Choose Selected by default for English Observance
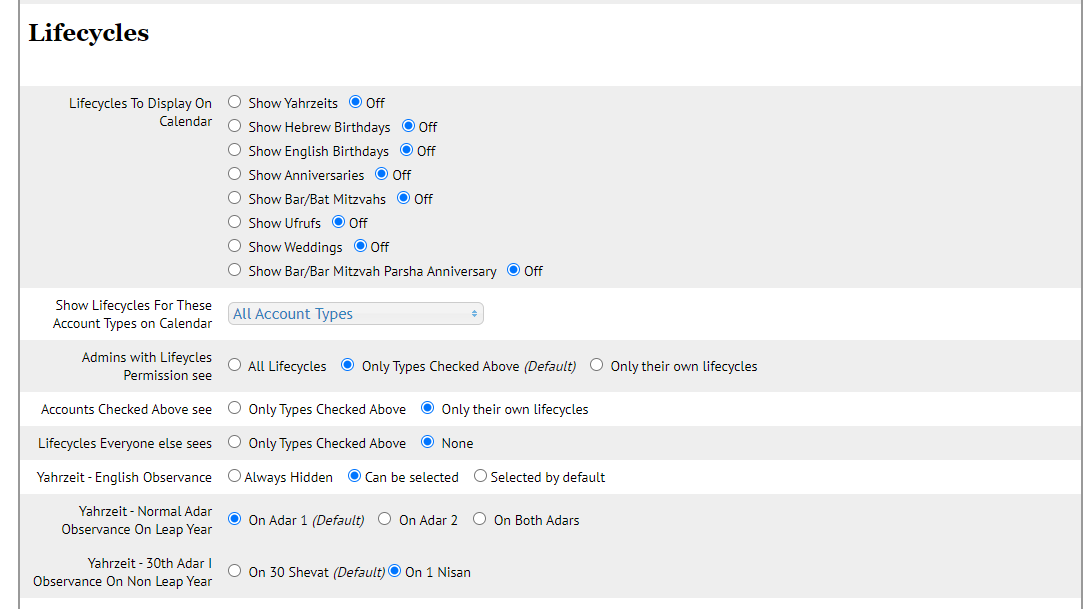Image resolution: width=1089 pixels, height=609 pixels. tap(481, 477)
